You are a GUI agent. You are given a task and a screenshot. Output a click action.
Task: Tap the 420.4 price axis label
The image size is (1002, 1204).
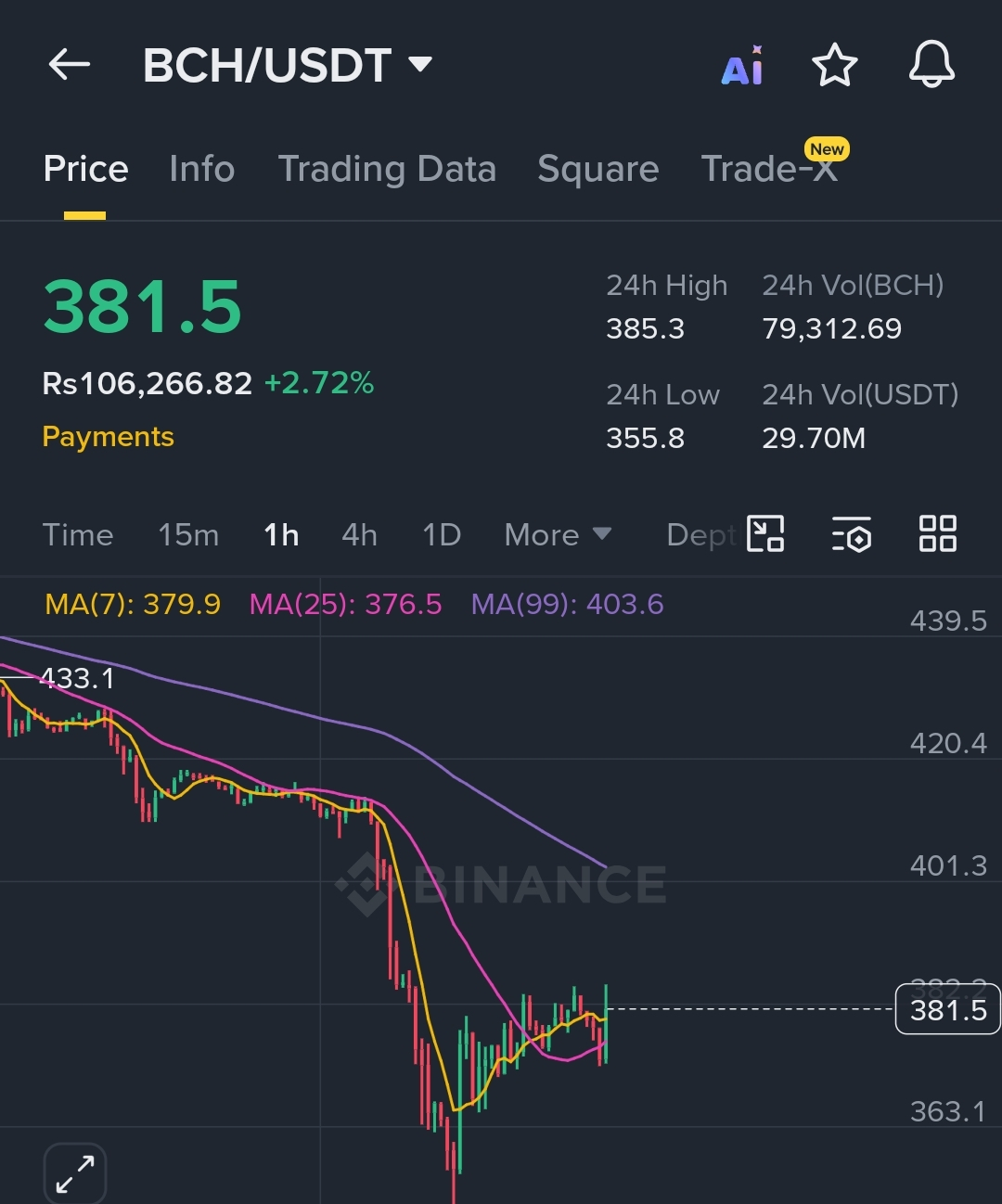pyautogui.click(x=948, y=743)
